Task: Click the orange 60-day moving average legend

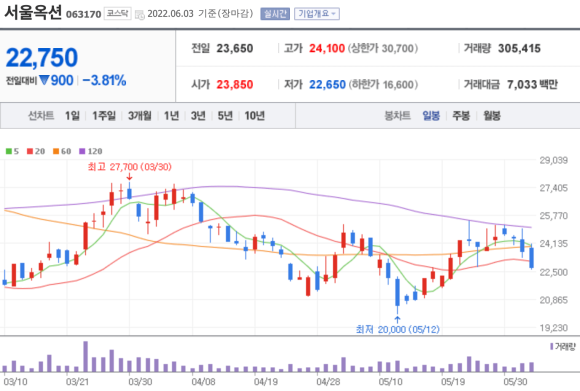Action: (x=62, y=151)
